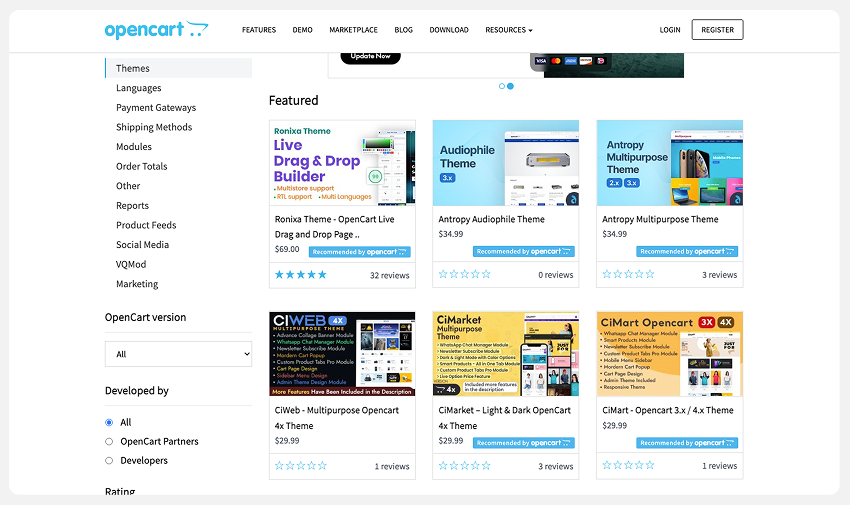
Task: Click the Register button
Action: (x=717, y=30)
